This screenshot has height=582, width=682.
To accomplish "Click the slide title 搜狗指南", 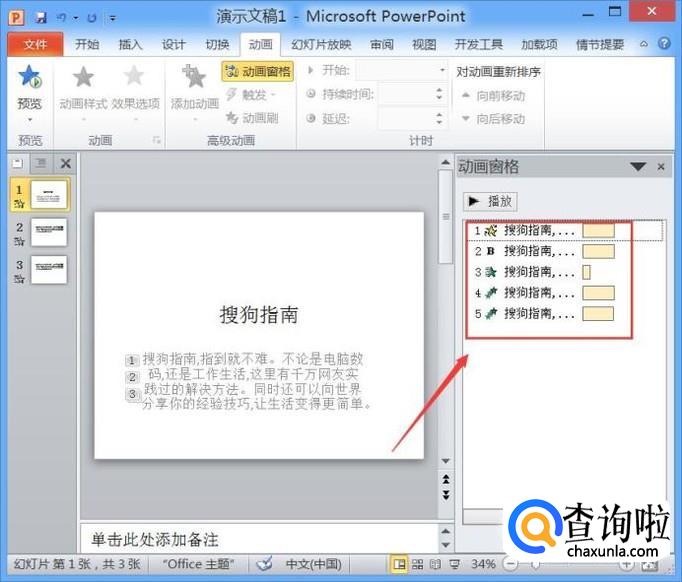I will [259, 315].
